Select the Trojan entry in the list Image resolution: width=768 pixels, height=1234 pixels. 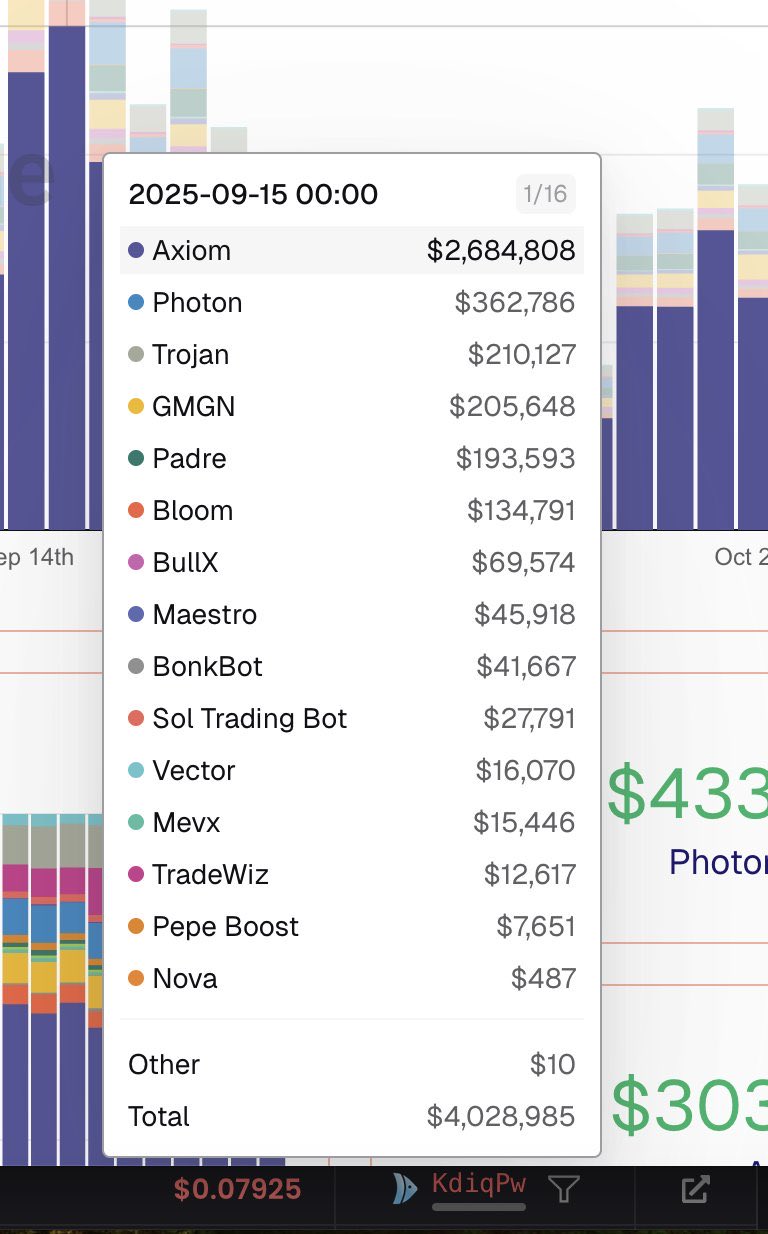point(190,355)
